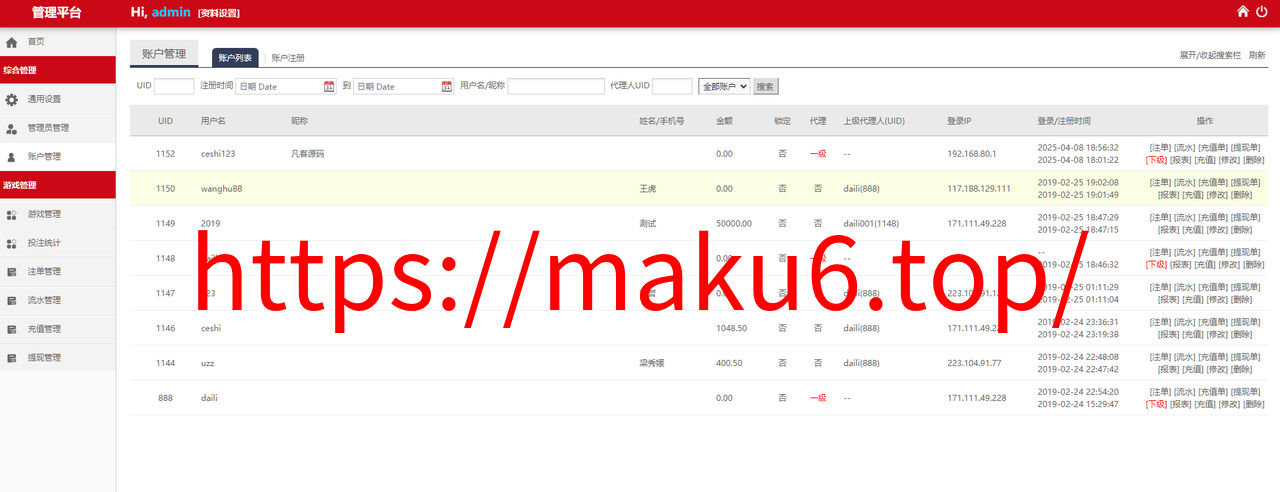The image size is (1280, 492).
Task: Click the 金额 column header
Action: click(x=725, y=120)
